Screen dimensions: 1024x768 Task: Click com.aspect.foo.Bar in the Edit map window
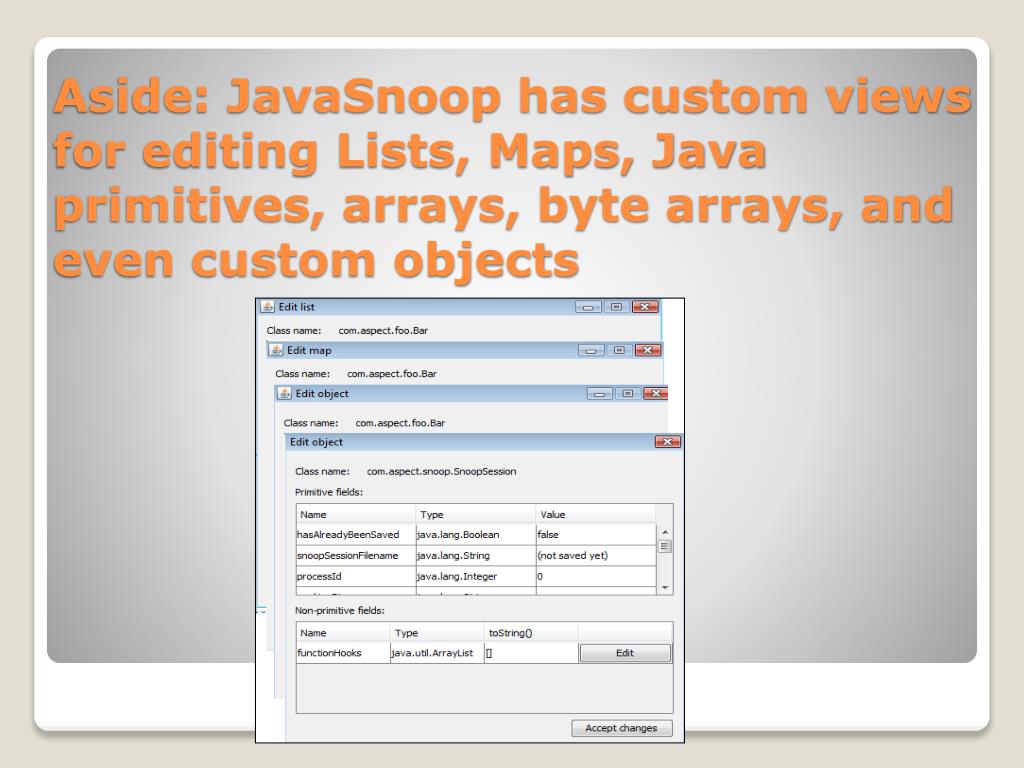tap(392, 374)
